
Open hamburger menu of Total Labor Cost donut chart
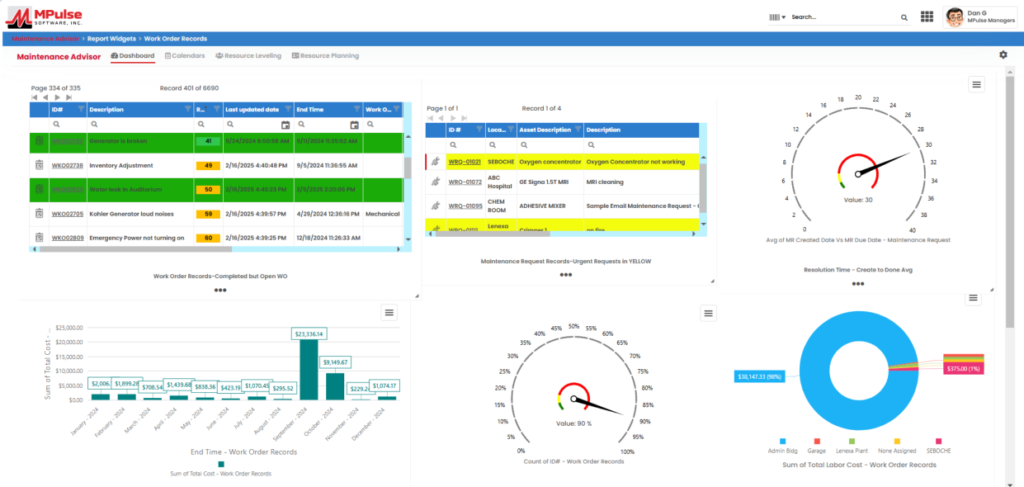(x=973, y=298)
